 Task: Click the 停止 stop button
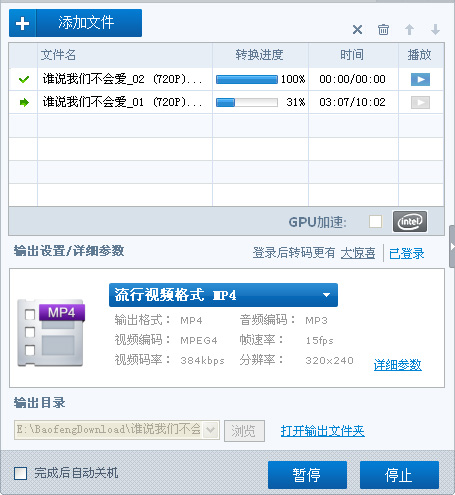(x=399, y=475)
